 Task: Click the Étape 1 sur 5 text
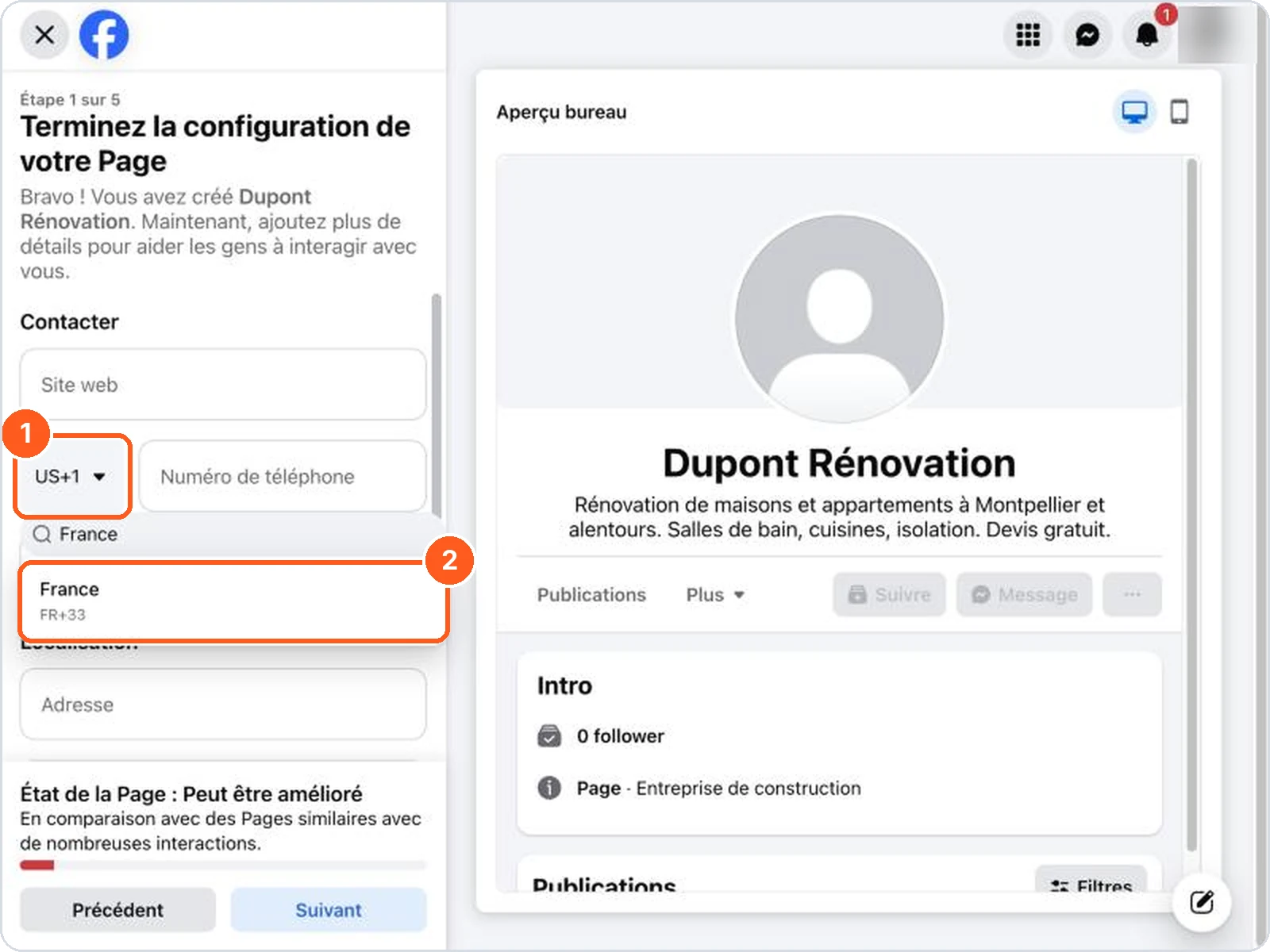(70, 99)
